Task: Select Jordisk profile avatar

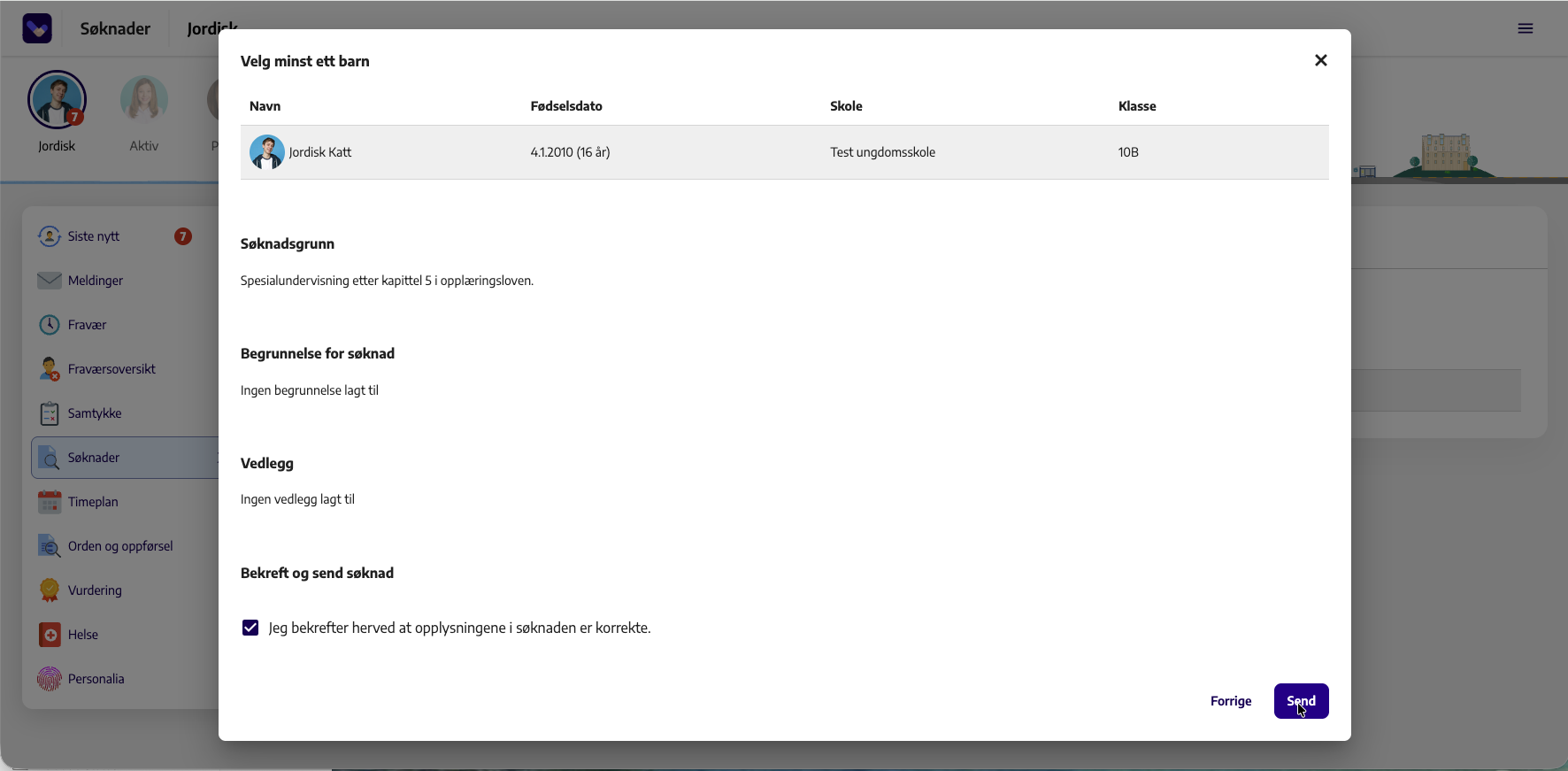Action: 57,100
